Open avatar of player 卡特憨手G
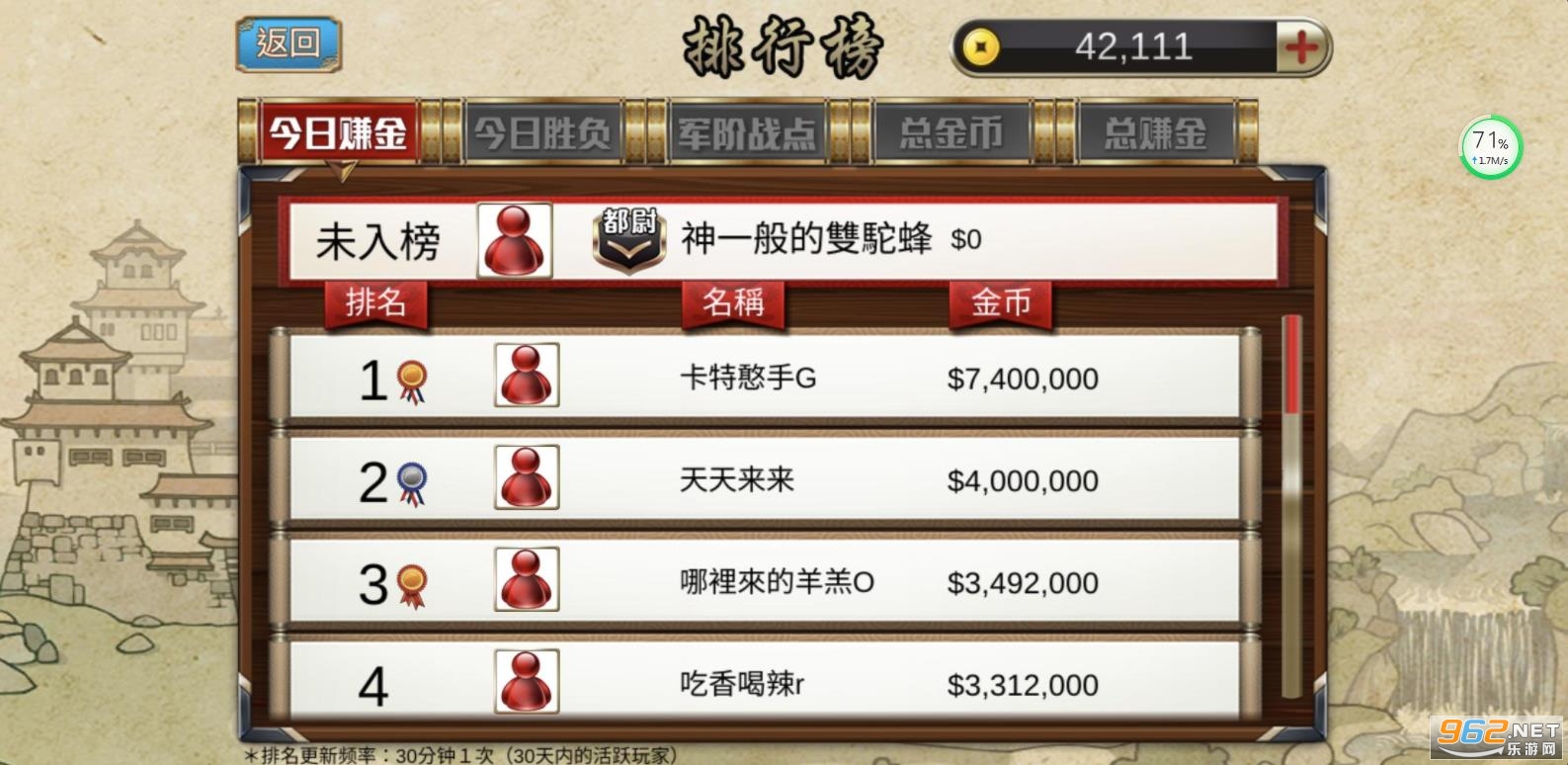Screen dimensions: 1568x765 (527, 375)
